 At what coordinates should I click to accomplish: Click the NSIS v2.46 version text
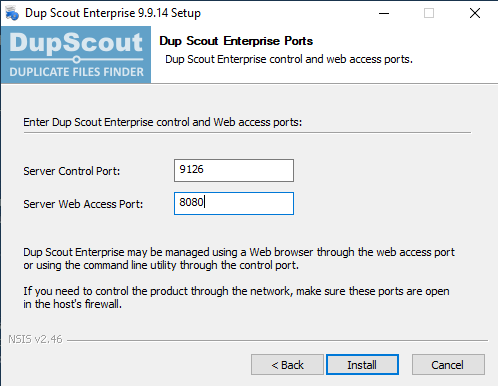pos(35,339)
